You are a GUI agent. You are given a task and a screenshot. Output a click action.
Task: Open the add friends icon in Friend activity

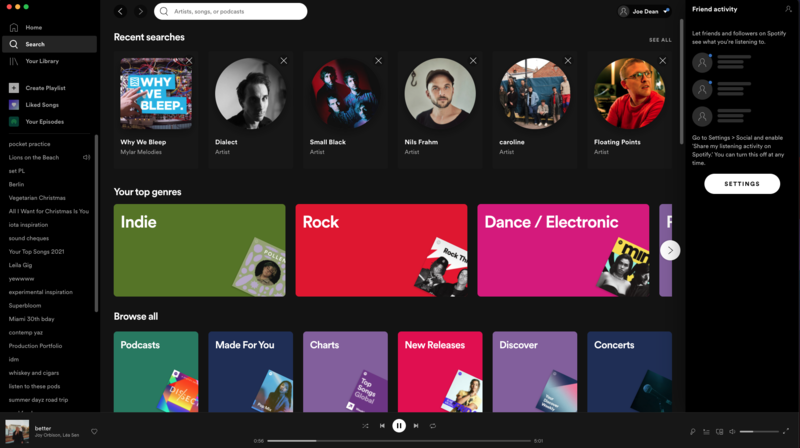788,8
